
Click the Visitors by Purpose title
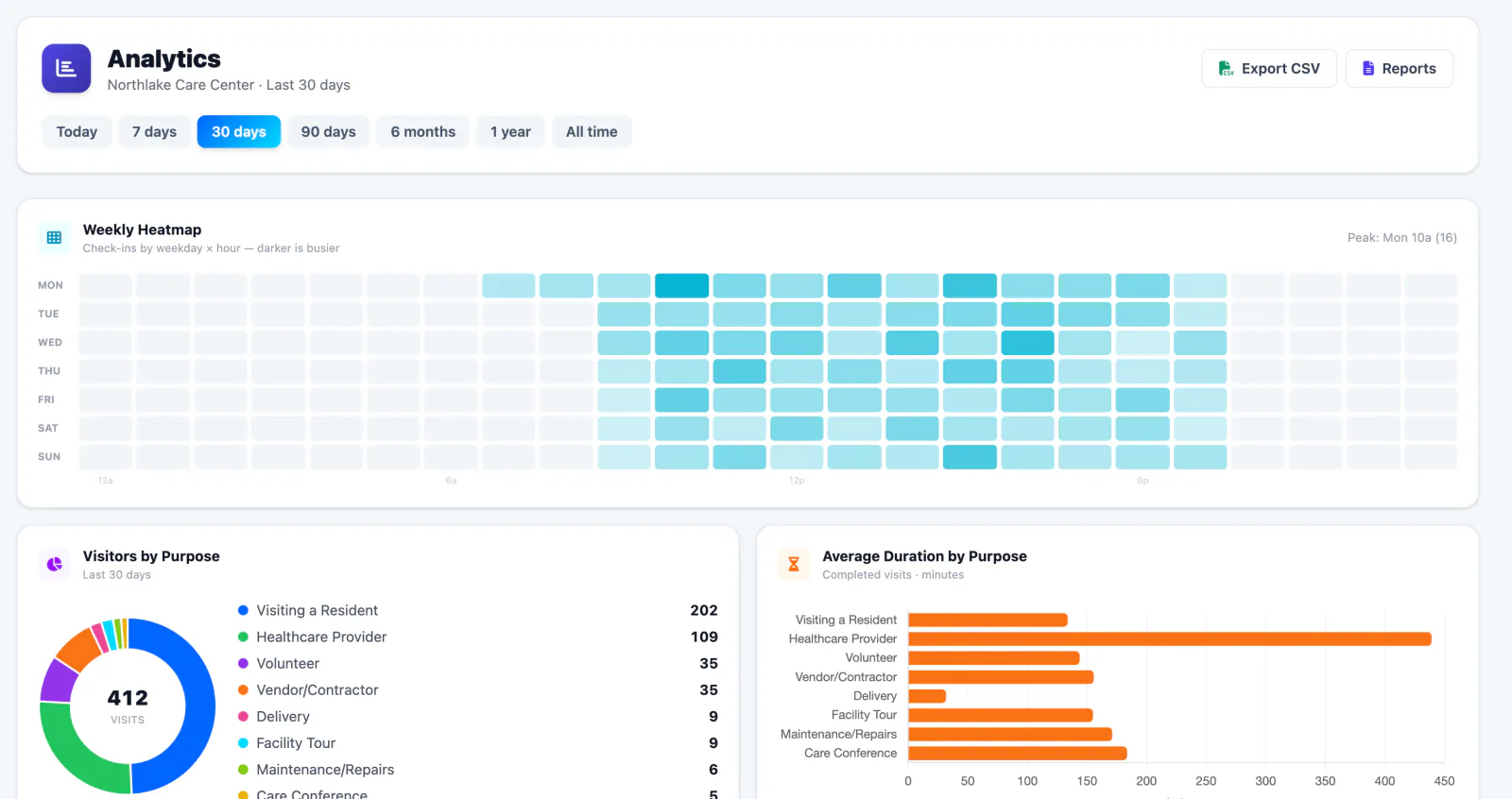pyautogui.click(x=151, y=556)
